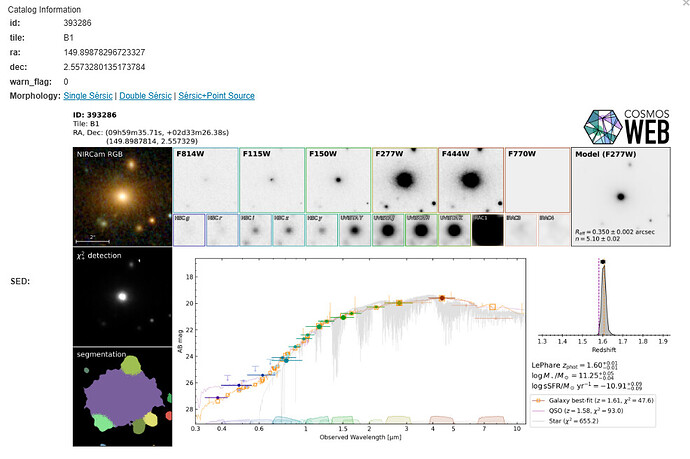690x459 pixels.
Task: Click the saturated black IRAC1 cutout
Action: click(488, 230)
